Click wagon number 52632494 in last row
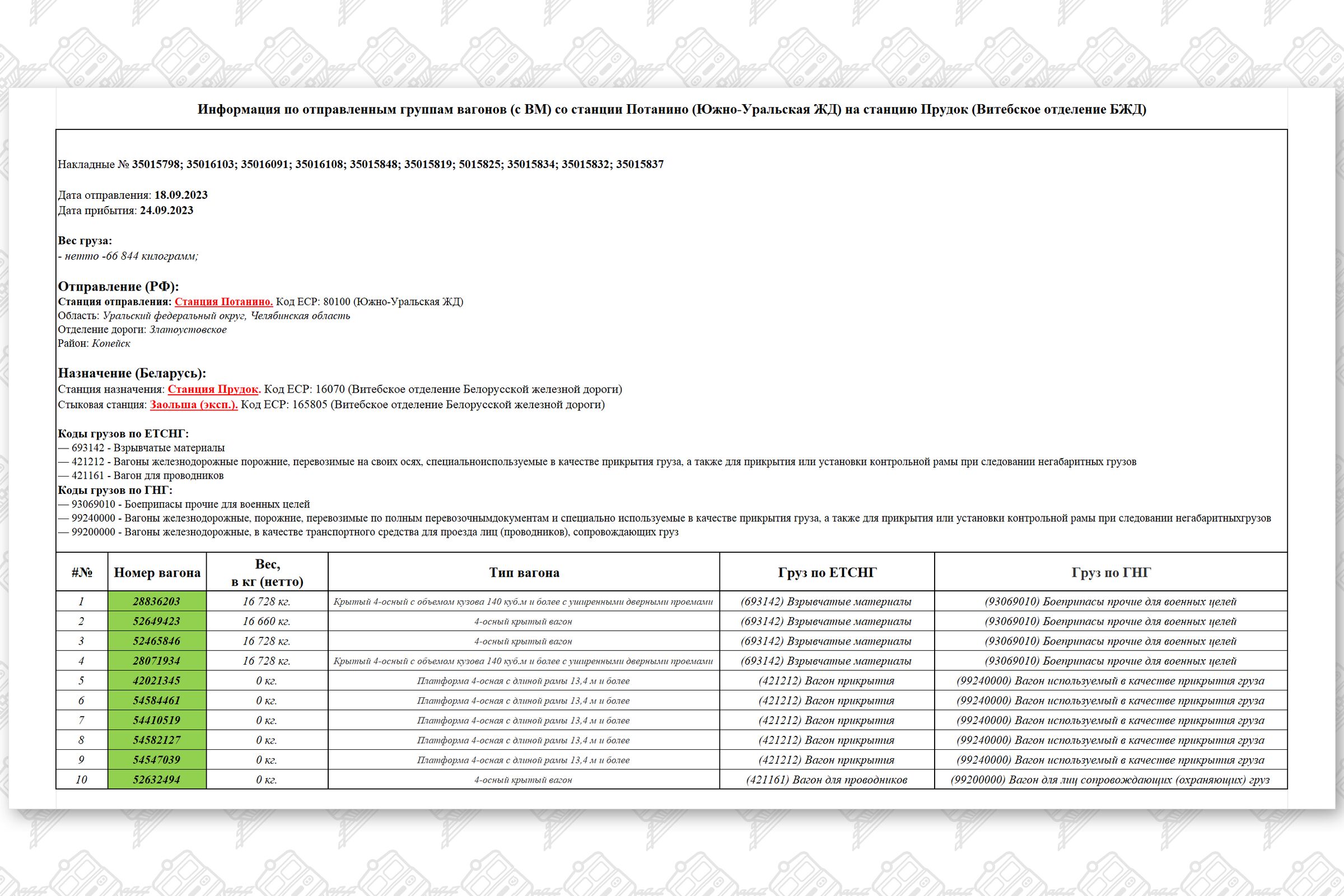Viewport: 1344px width, 896px height. point(157,780)
